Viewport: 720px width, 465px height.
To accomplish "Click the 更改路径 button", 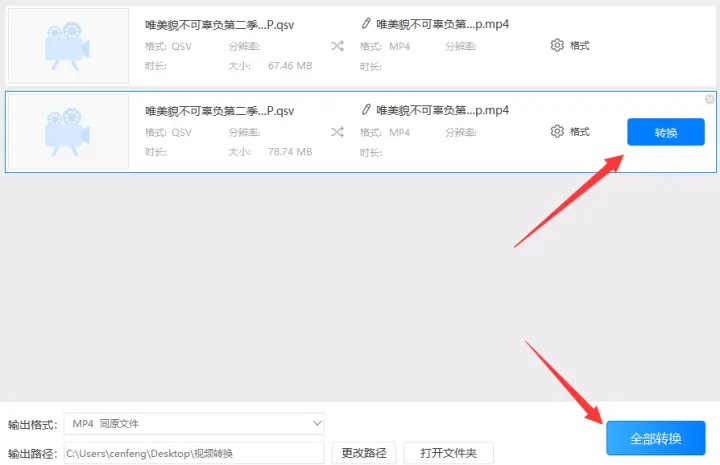I will tap(364, 453).
